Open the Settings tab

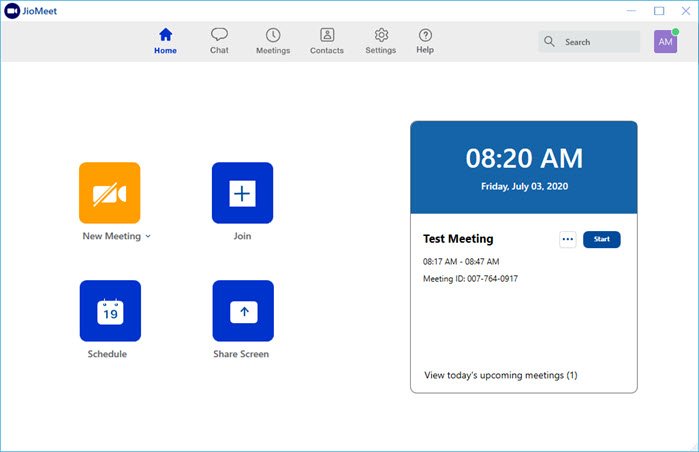(x=381, y=41)
